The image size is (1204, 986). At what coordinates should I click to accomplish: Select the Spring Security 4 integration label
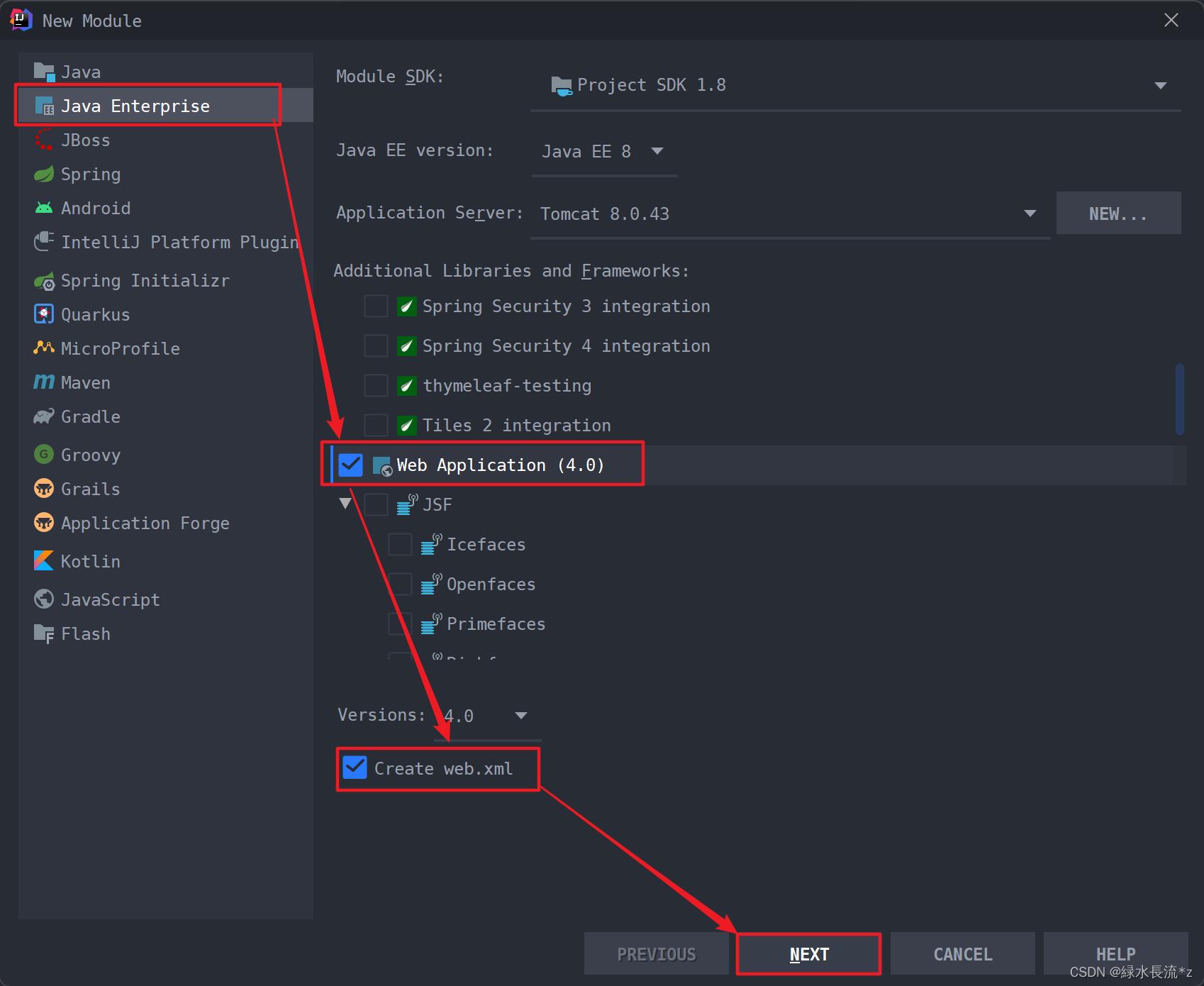coord(566,346)
